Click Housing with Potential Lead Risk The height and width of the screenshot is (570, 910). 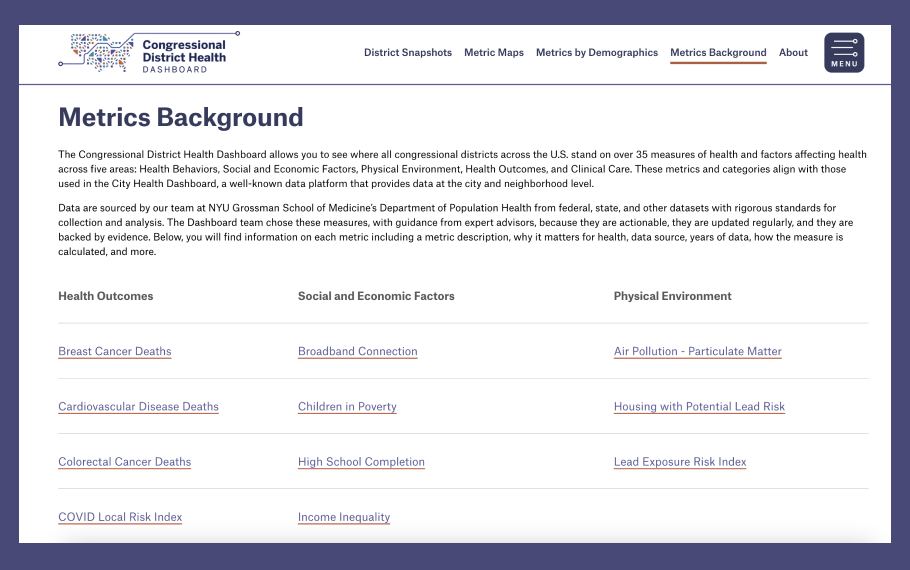point(699,407)
